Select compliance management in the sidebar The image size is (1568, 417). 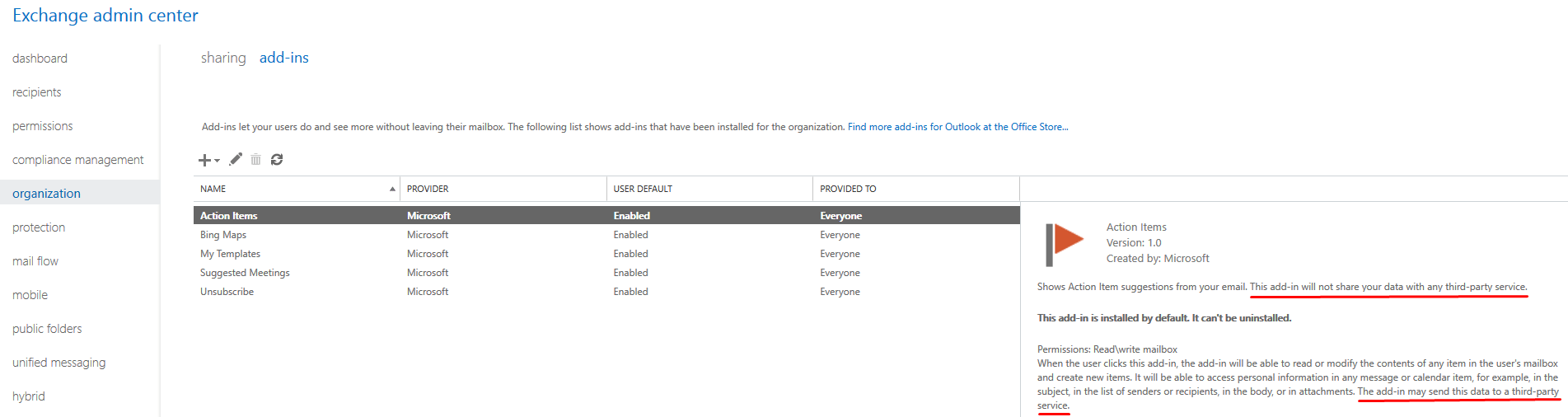pyautogui.click(x=78, y=160)
